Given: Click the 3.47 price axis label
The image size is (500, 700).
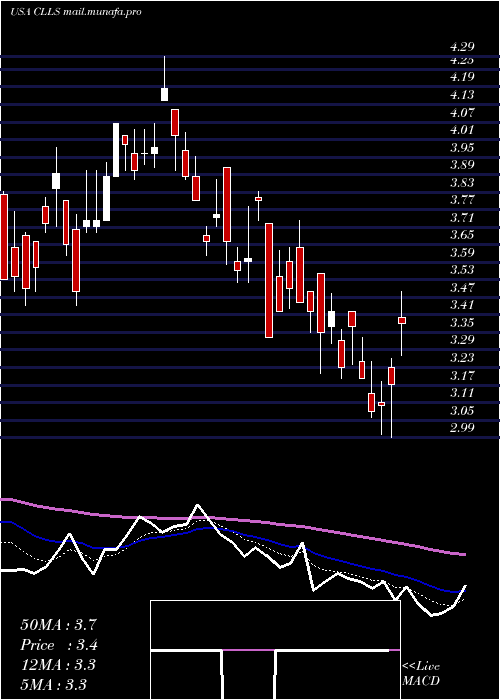Looking at the screenshot, I should (x=462, y=288).
